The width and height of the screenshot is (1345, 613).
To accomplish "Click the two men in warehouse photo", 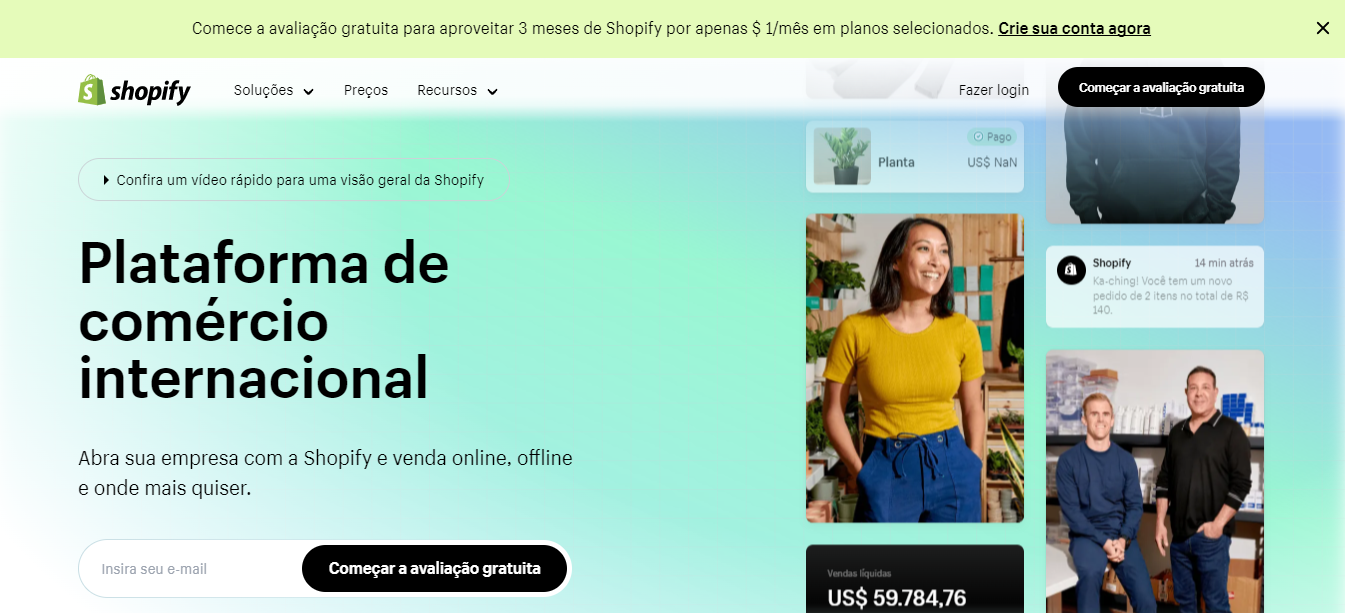I will point(1155,481).
